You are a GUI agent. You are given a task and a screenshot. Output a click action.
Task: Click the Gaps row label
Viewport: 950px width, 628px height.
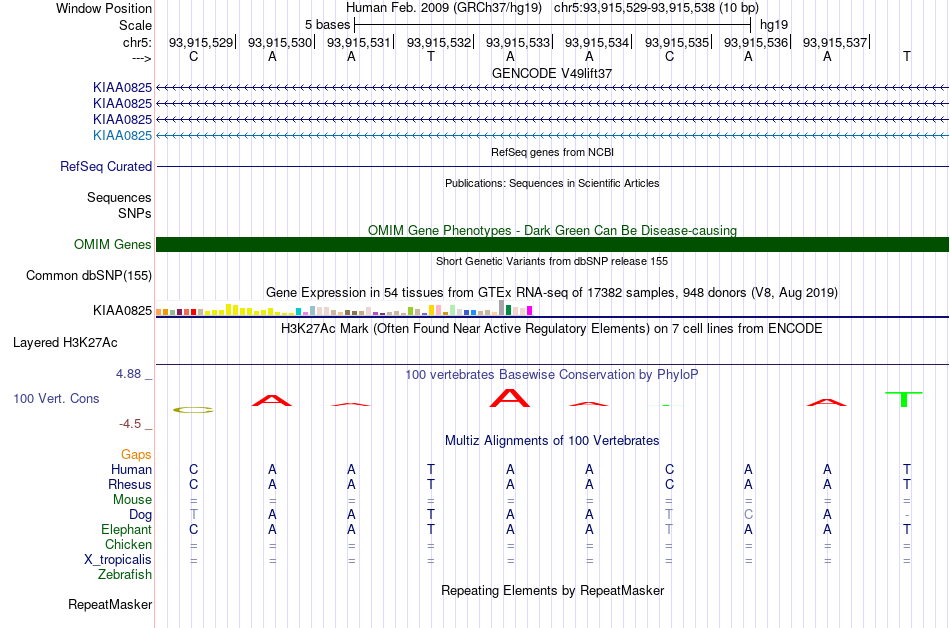coord(136,454)
